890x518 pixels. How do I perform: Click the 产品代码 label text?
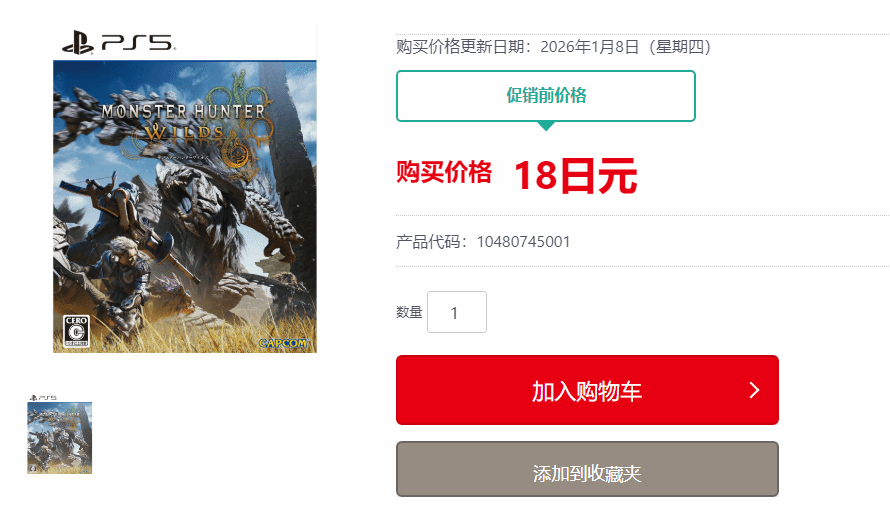coord(428,242)
